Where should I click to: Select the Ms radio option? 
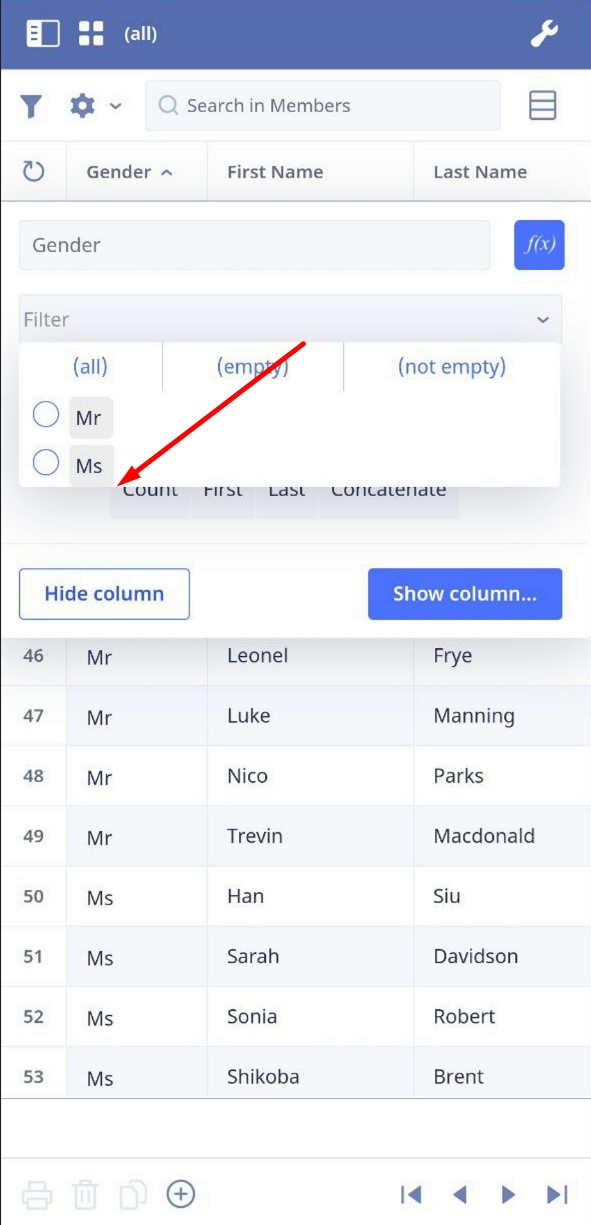46,462
